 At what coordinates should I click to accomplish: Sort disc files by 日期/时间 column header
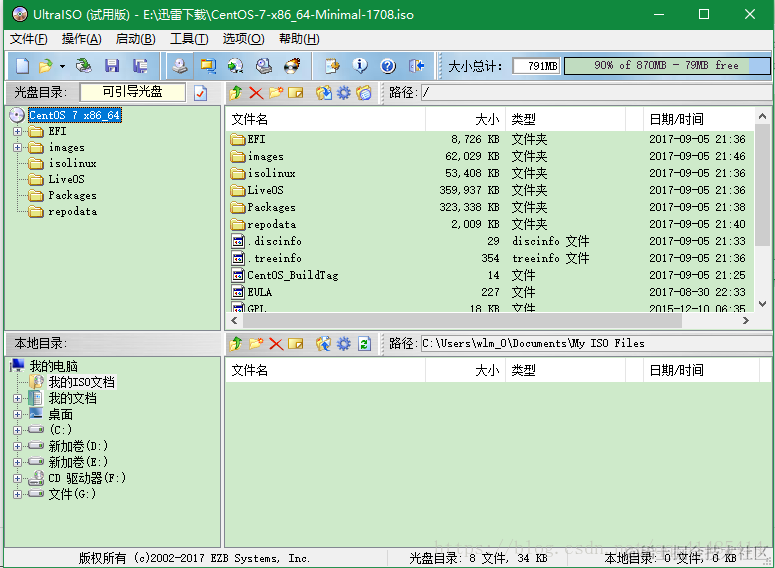coord(698,119)
